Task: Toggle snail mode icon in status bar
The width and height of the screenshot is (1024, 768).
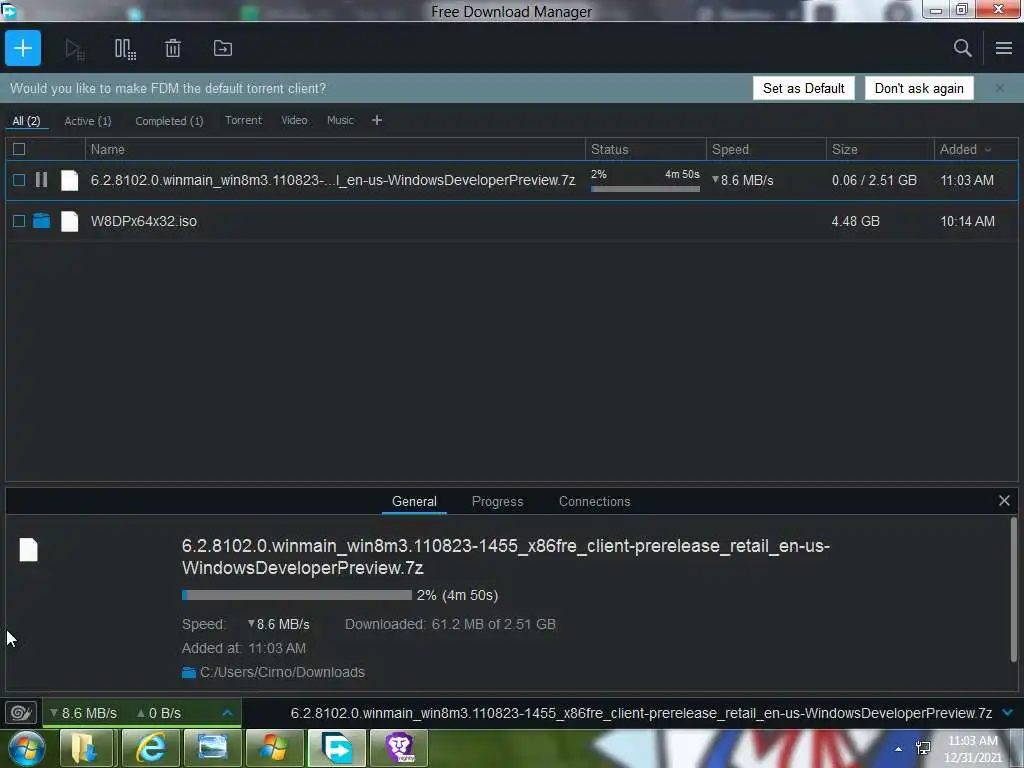Action: 20,712
